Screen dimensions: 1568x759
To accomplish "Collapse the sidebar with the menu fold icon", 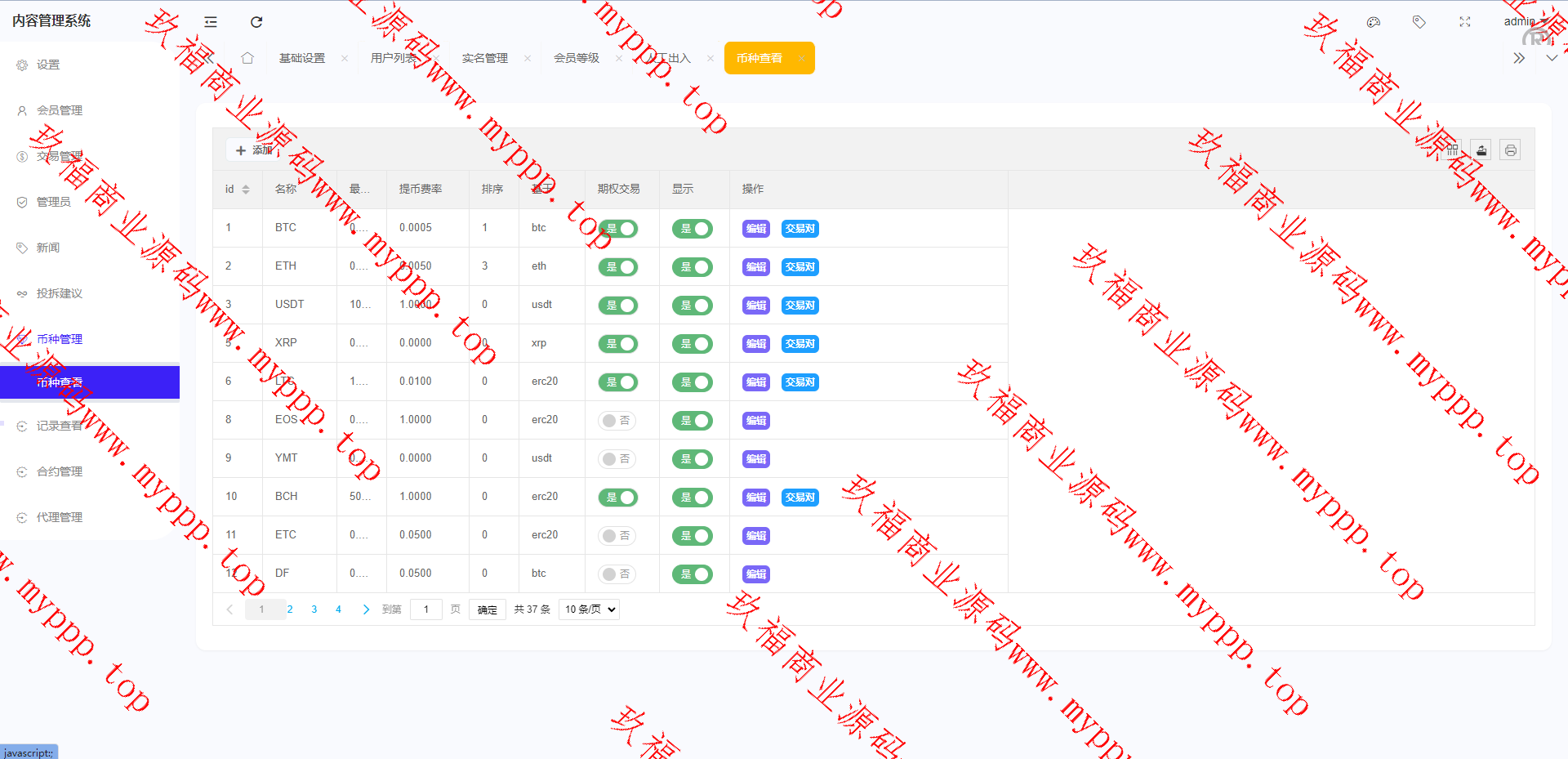I will (211, 22).
